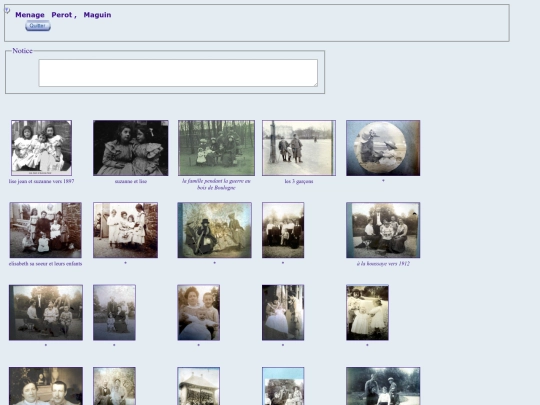Open the 'suzanne et lise' photo
Image resolution: width=540 pixels, height=405 pixels.
click(131, 148)
